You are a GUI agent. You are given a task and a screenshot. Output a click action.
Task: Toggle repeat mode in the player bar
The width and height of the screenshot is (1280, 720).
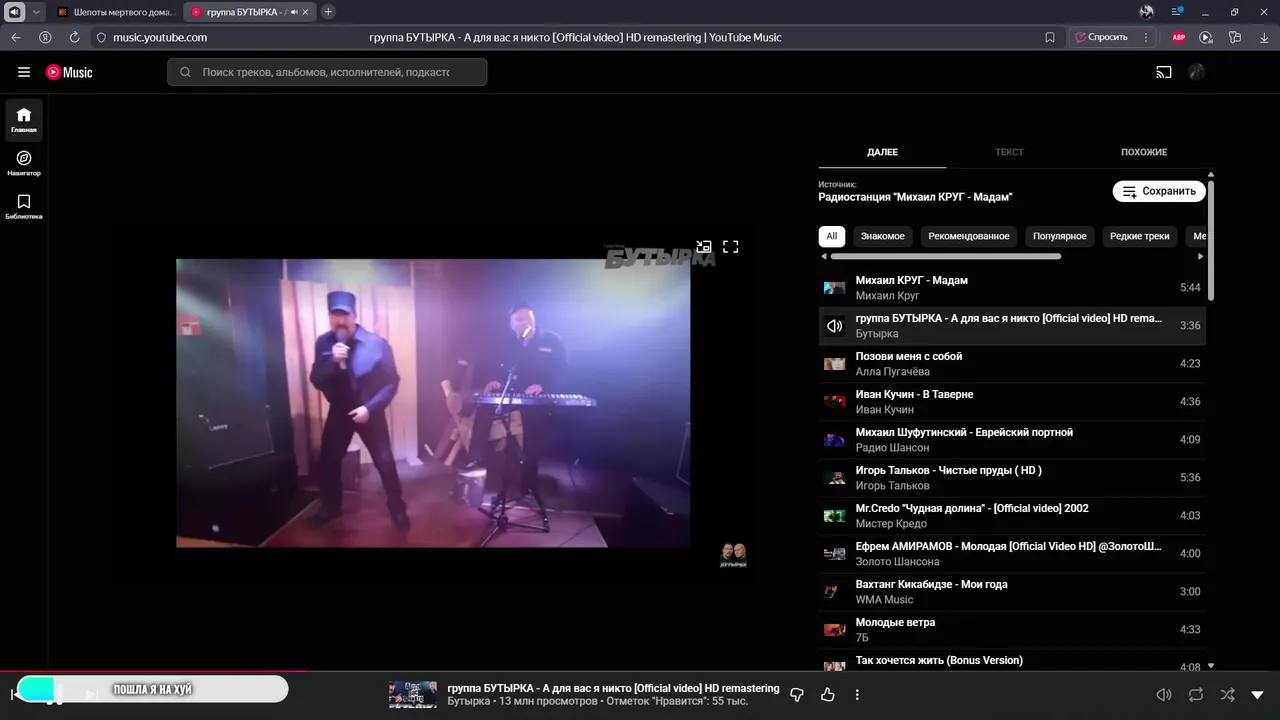[x=1196, y=694]
